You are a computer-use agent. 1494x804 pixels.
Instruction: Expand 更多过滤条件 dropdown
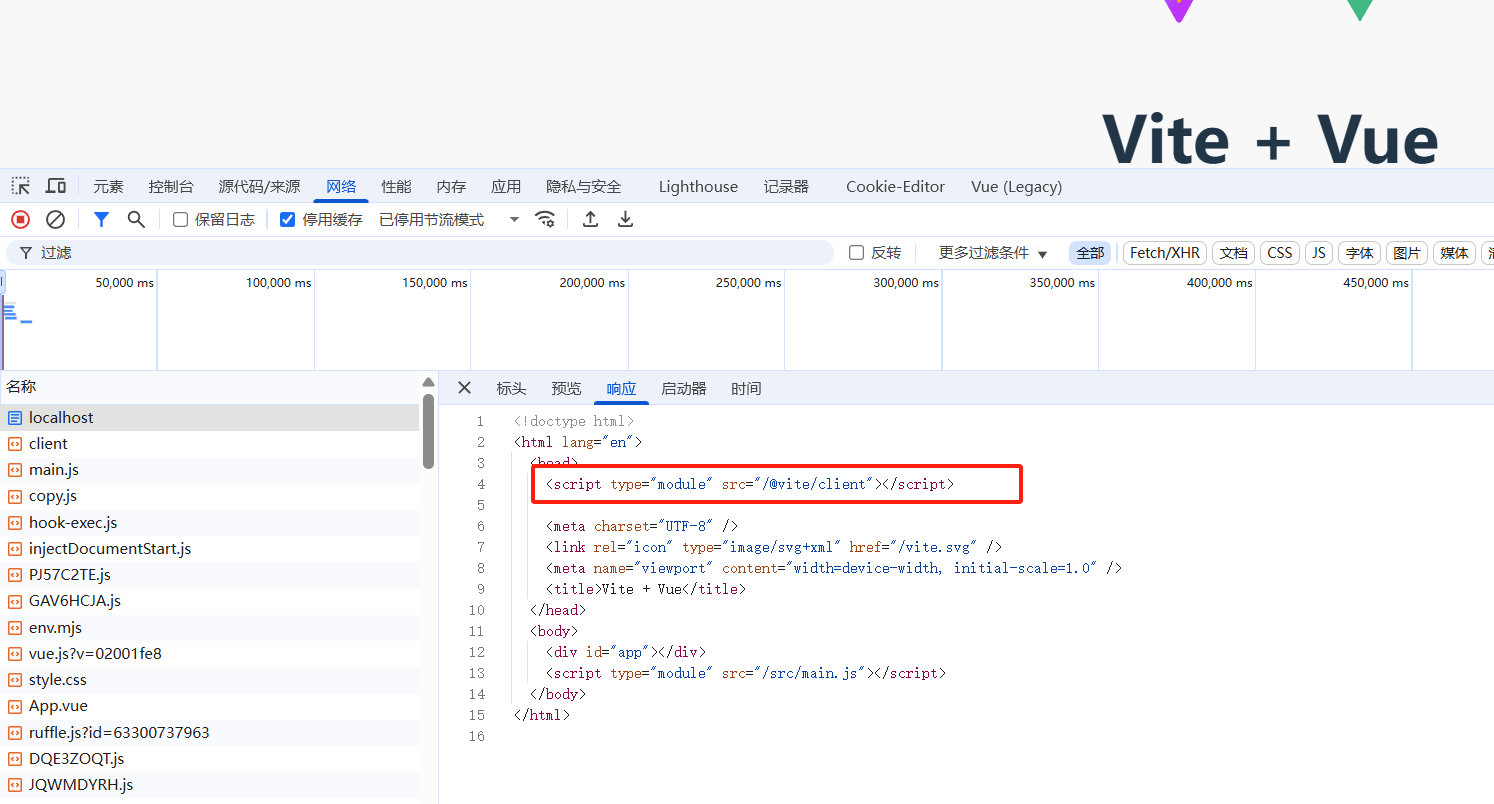[993, 253]
